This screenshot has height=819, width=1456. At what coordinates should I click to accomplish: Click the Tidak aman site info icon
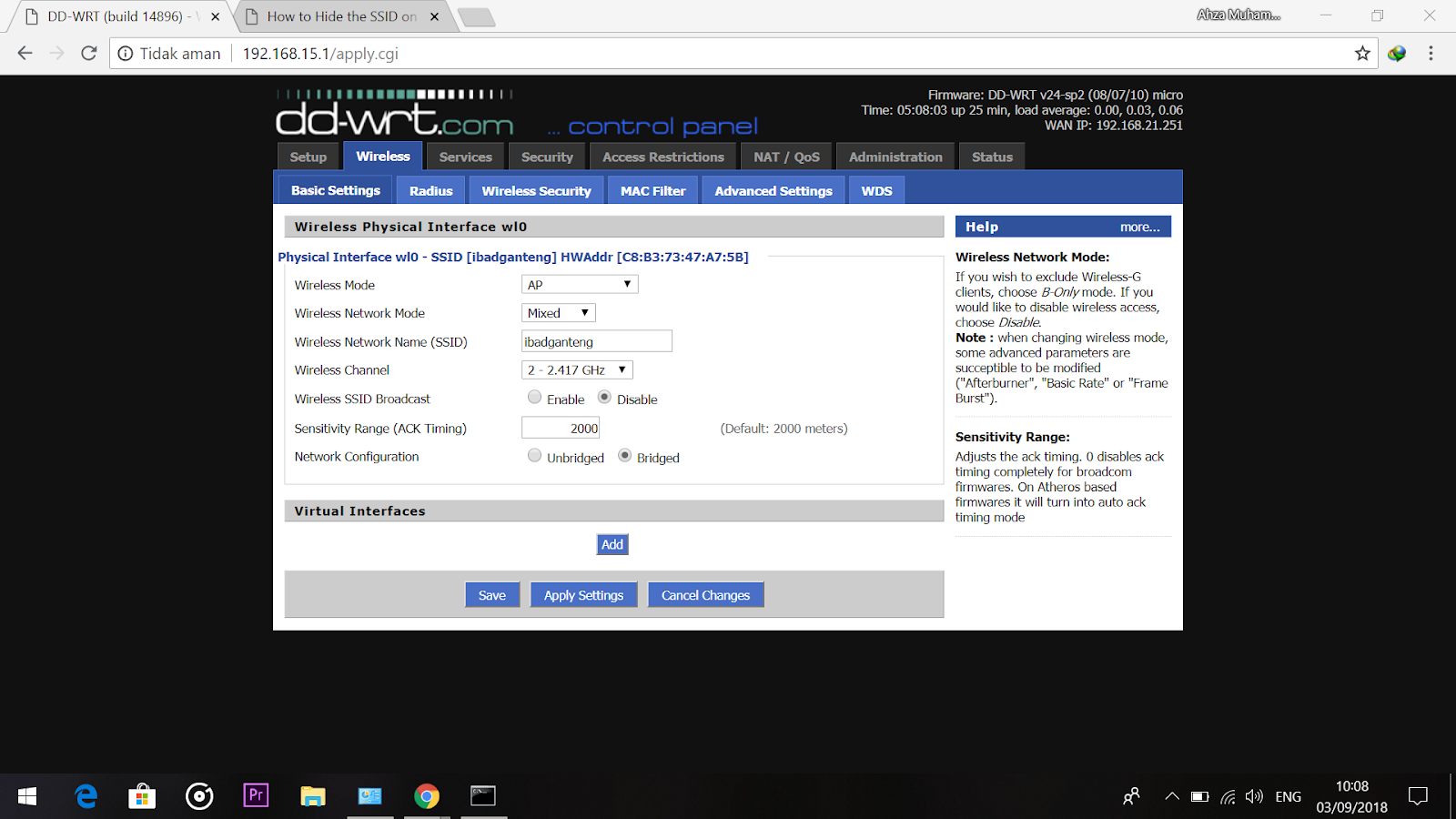124,53
